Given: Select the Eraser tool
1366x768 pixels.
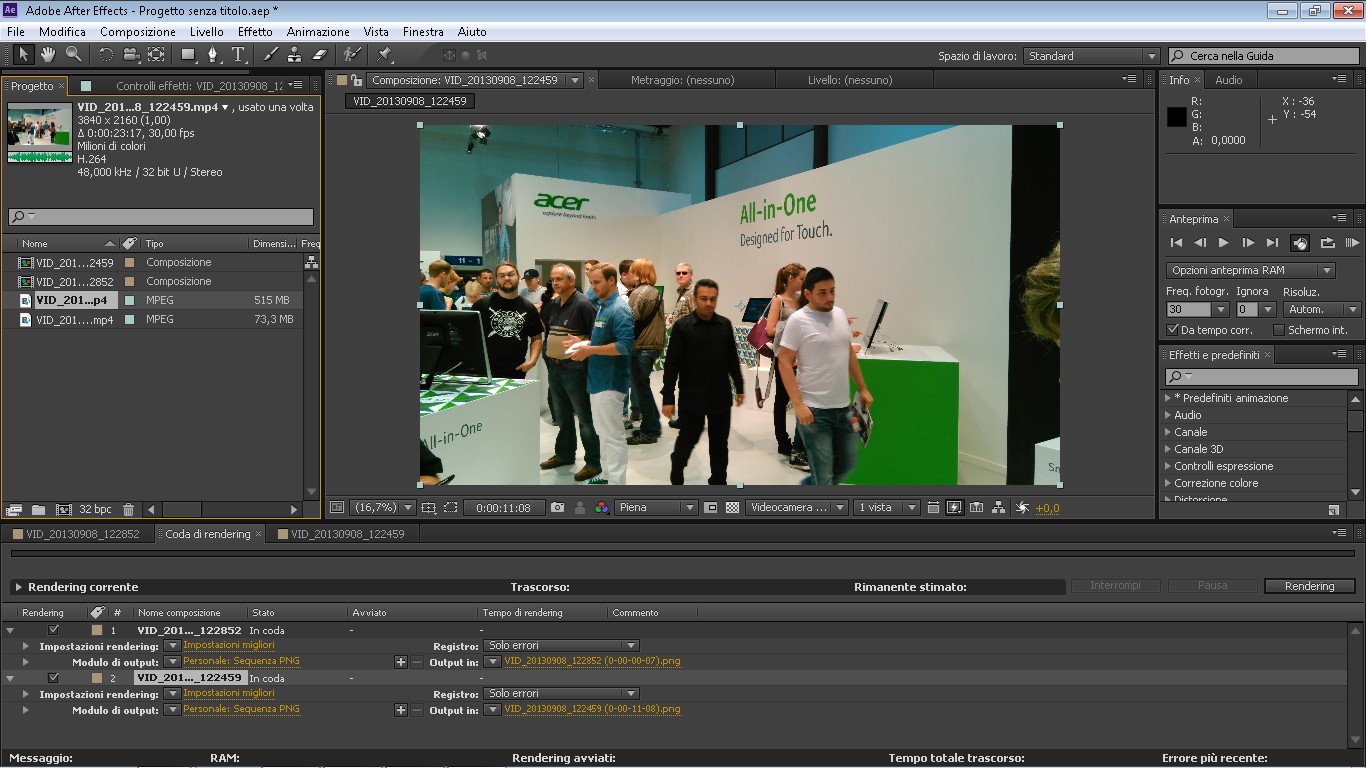Looking at the screenshot, I should (320, 55).
